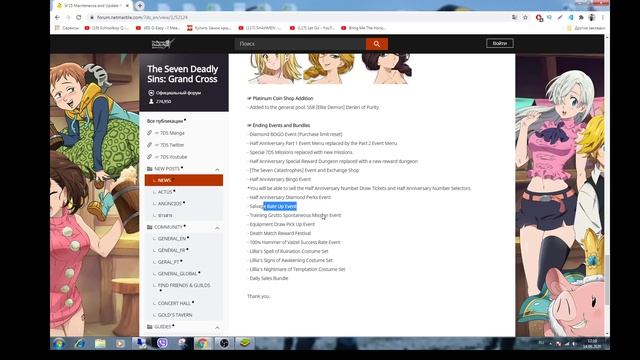Image resolution: width=640 pixels, height=360 pixels.
Task: Open the ANÚNCIOS subforum
Action: coord(170,203)
